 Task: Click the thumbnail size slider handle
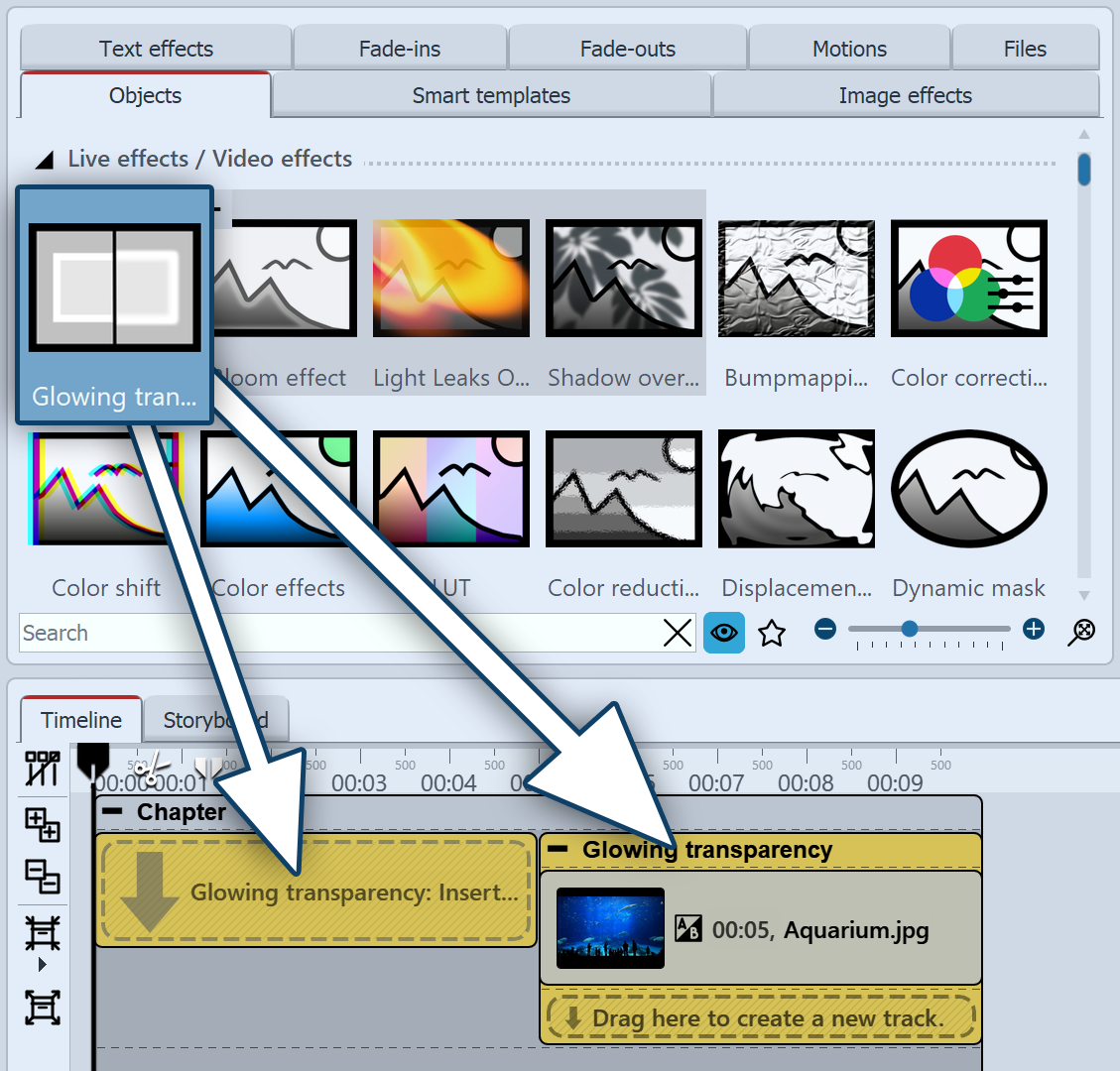pos(910,629)
